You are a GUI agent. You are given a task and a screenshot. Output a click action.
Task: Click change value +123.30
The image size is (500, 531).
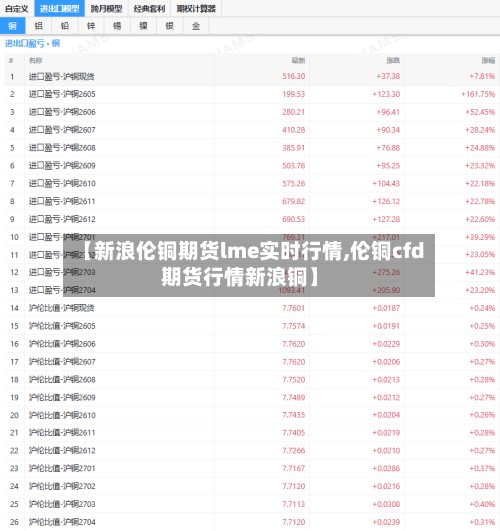(386, 94)
